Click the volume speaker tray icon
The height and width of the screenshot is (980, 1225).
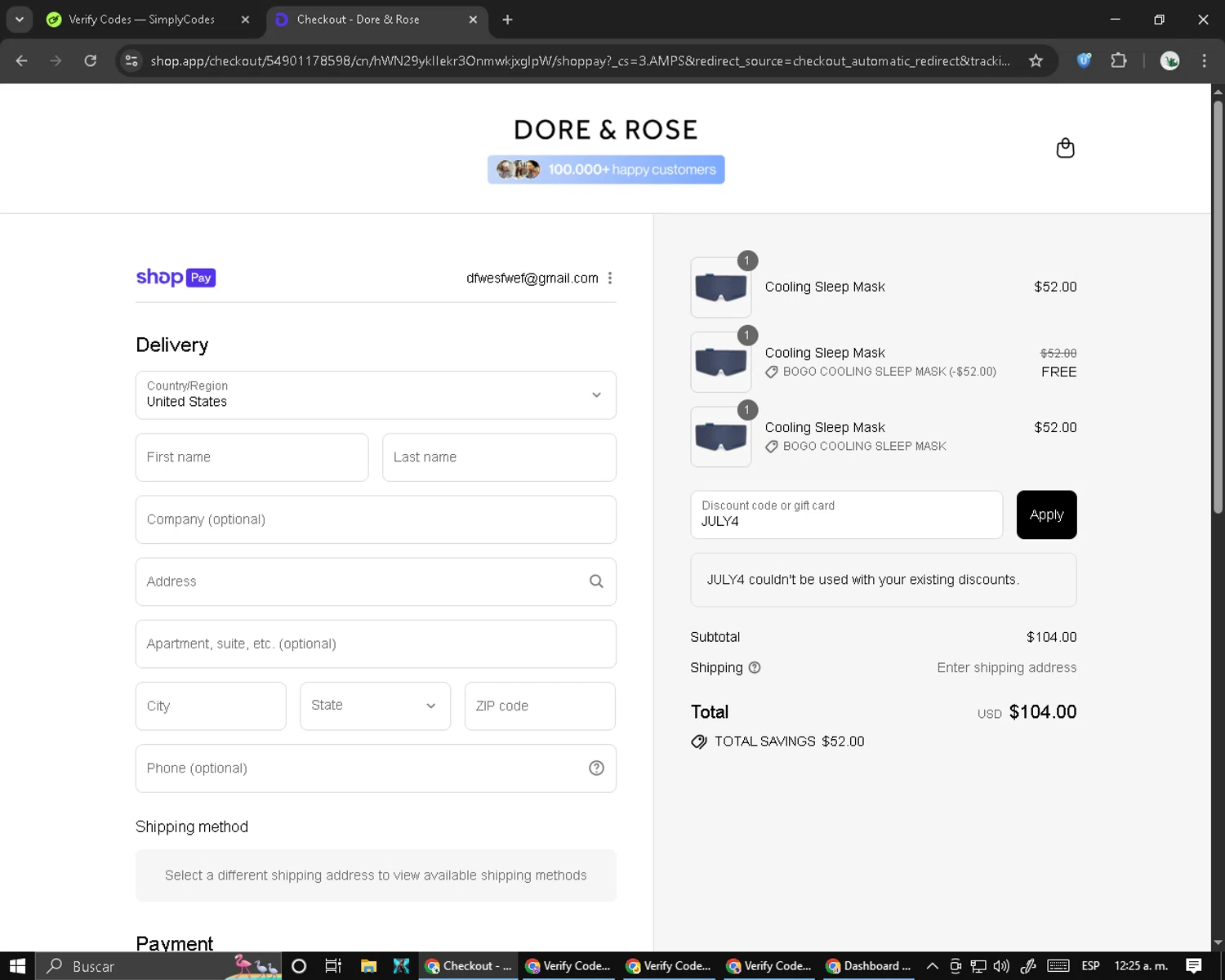(1001, 966)
